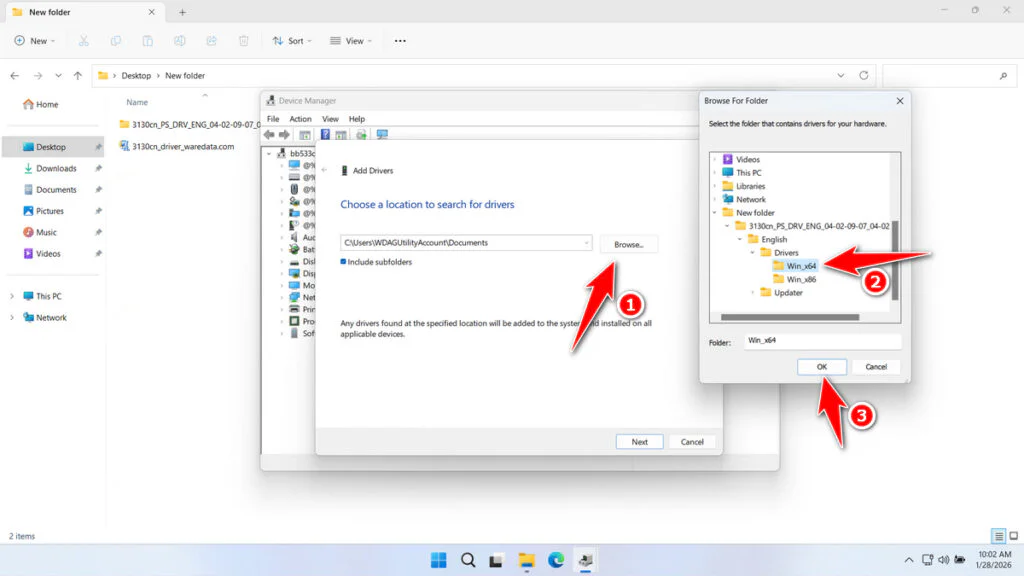Open the driver location path dropdown

pyautogui.click(x=585, y=243)
